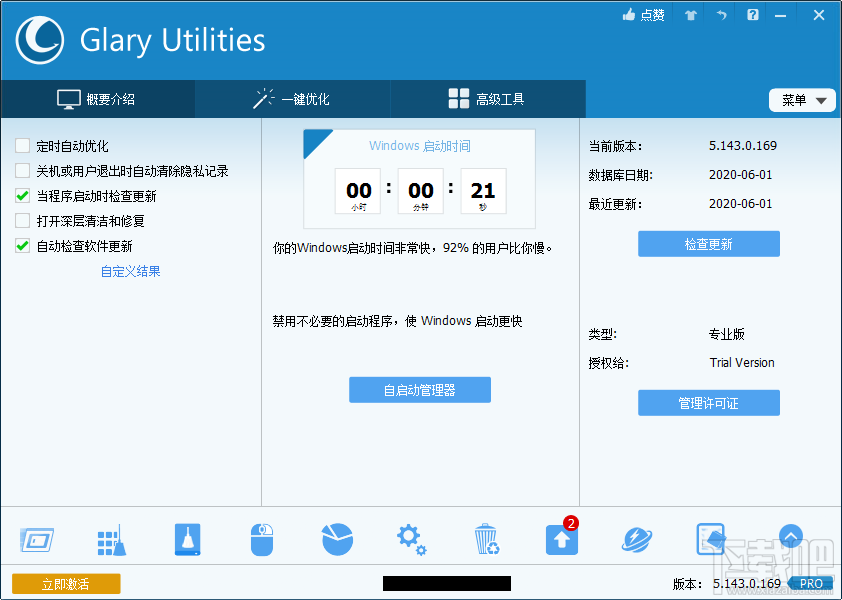Select the uninstaller trash icon
Image resolution: width=842 pixels, height=600 pixels.
point(486,537)
